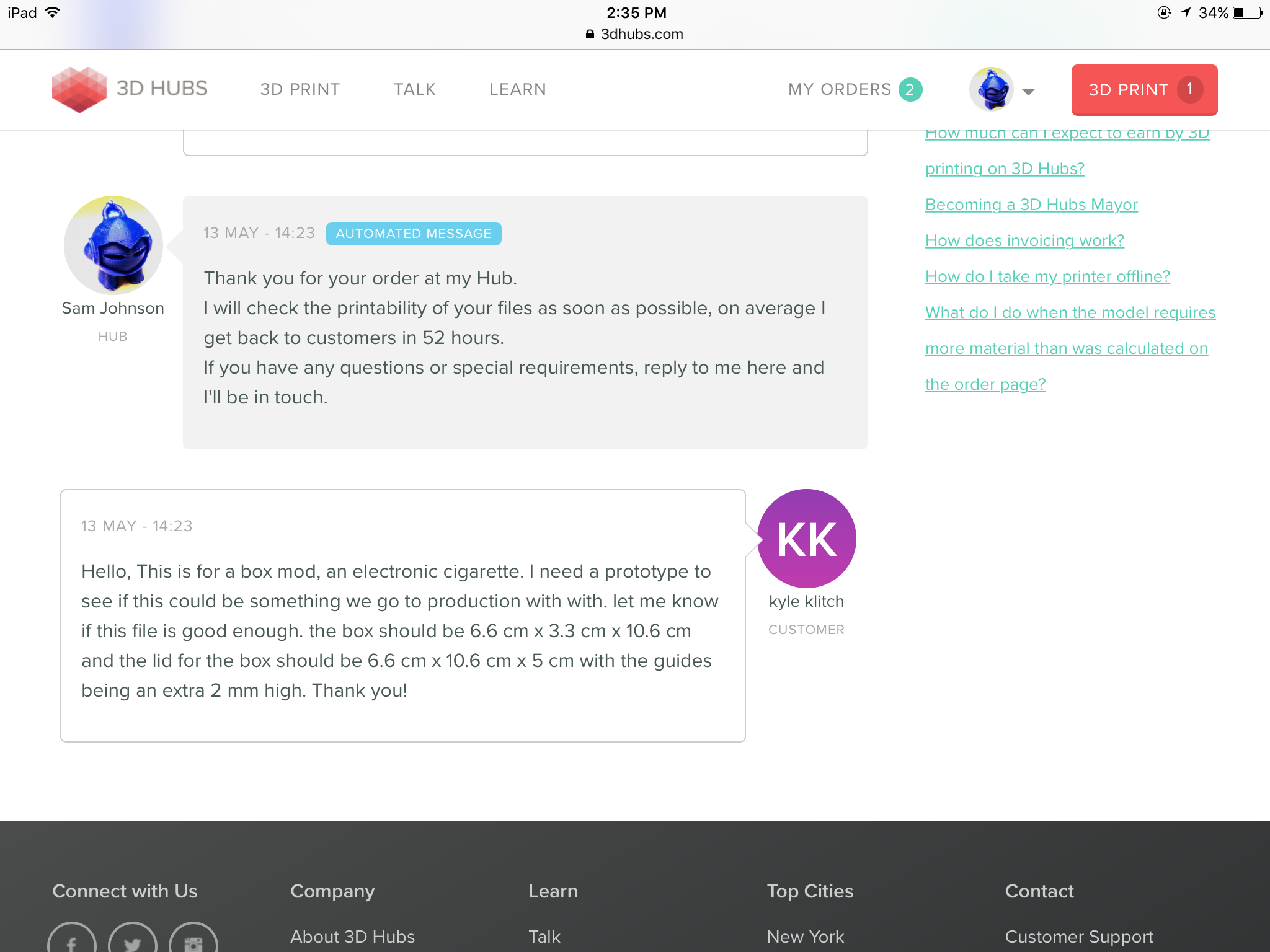This screenshot has height=952, width=1270.
Task: Click Sam Johnson's hub avatar
Action: [x=113, y=245]
